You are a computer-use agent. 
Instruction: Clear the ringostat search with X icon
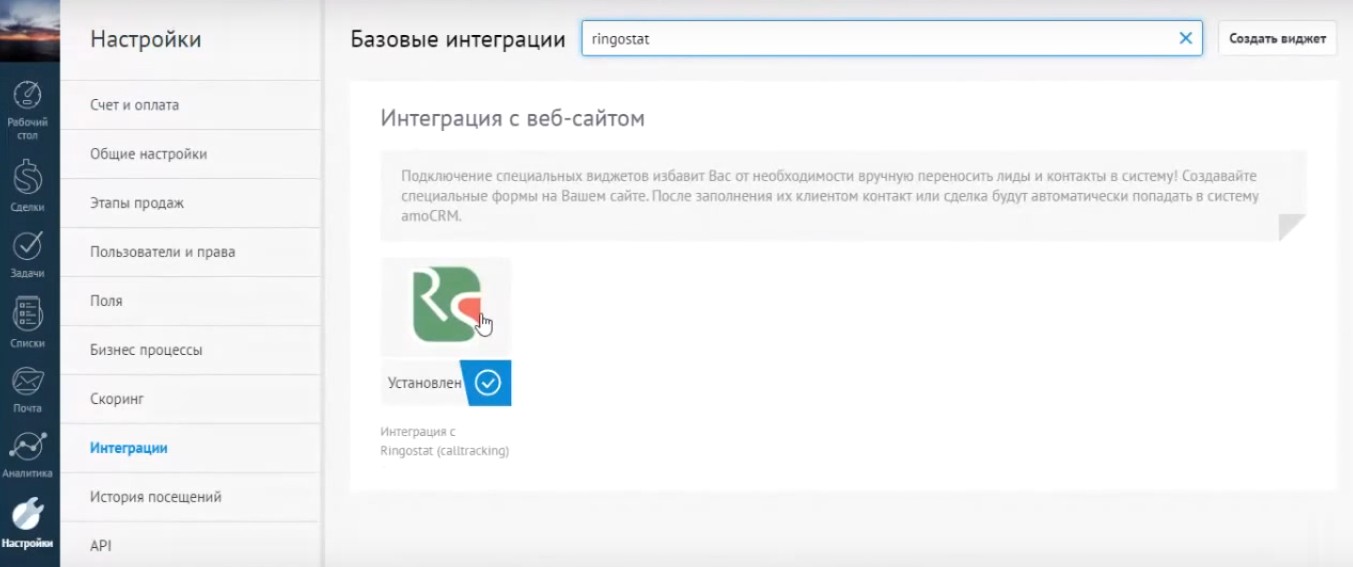click(1186, 38)
